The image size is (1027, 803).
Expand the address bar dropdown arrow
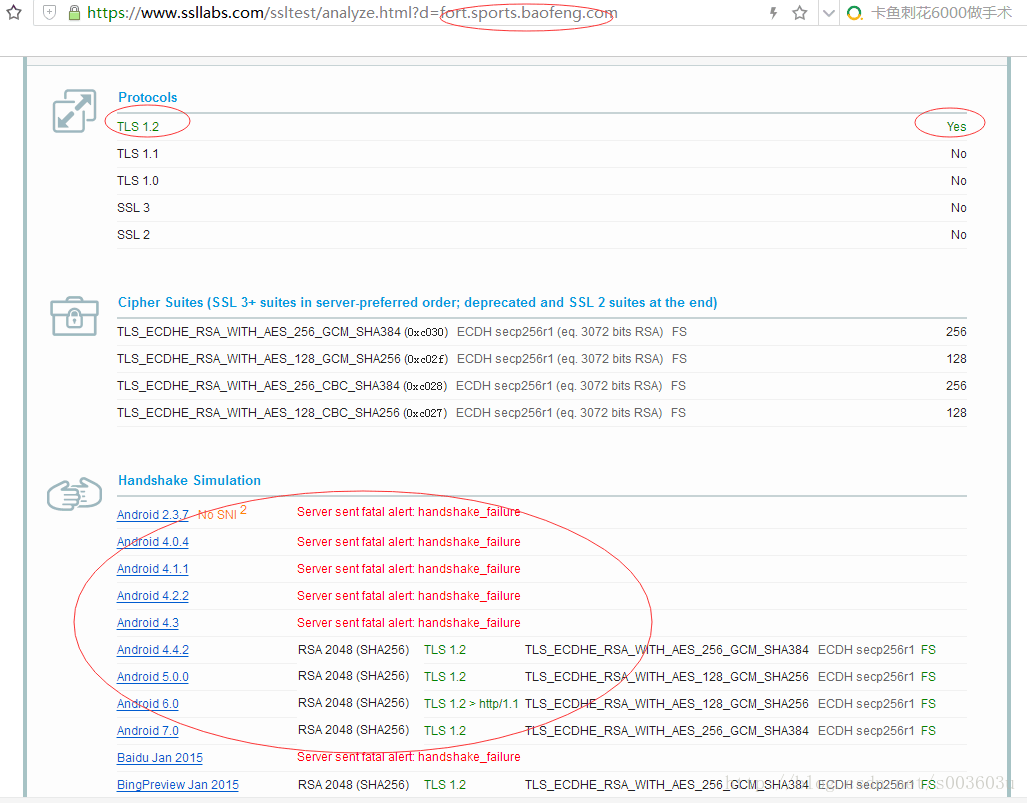coord(829,13)
